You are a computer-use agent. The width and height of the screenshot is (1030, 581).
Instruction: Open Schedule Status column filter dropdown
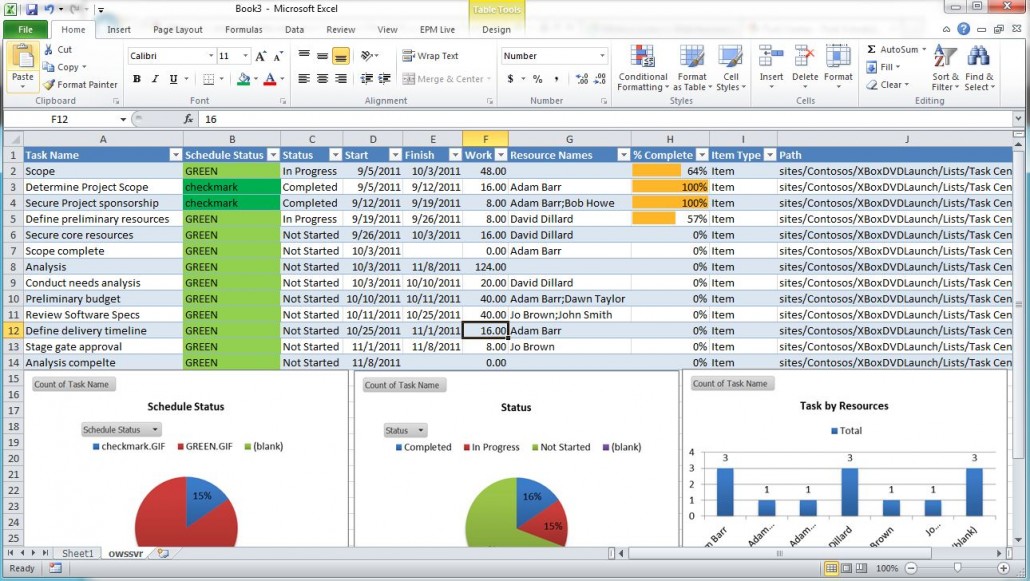click(273, 155)
